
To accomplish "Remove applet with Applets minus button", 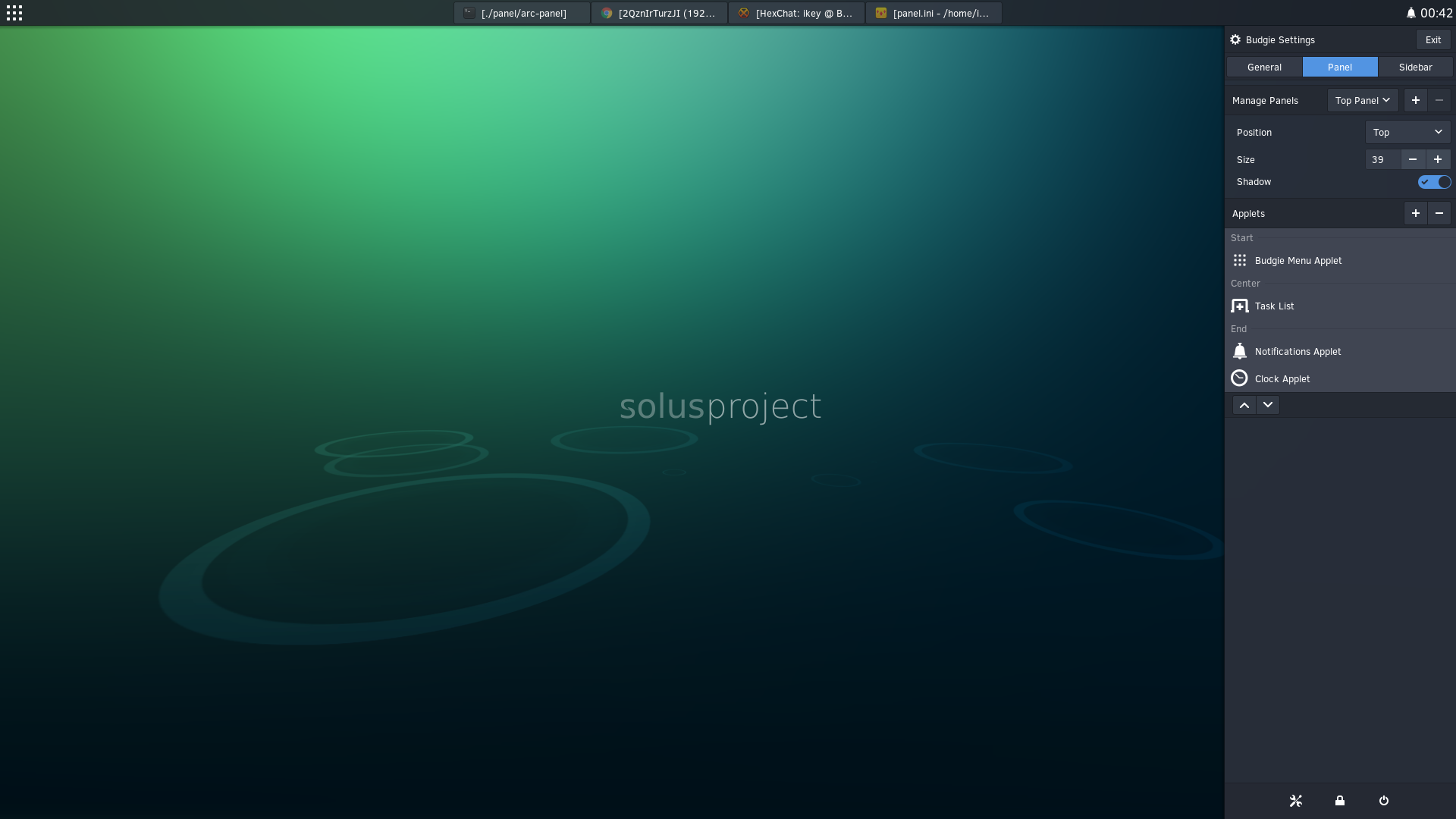I will 1439,213.
